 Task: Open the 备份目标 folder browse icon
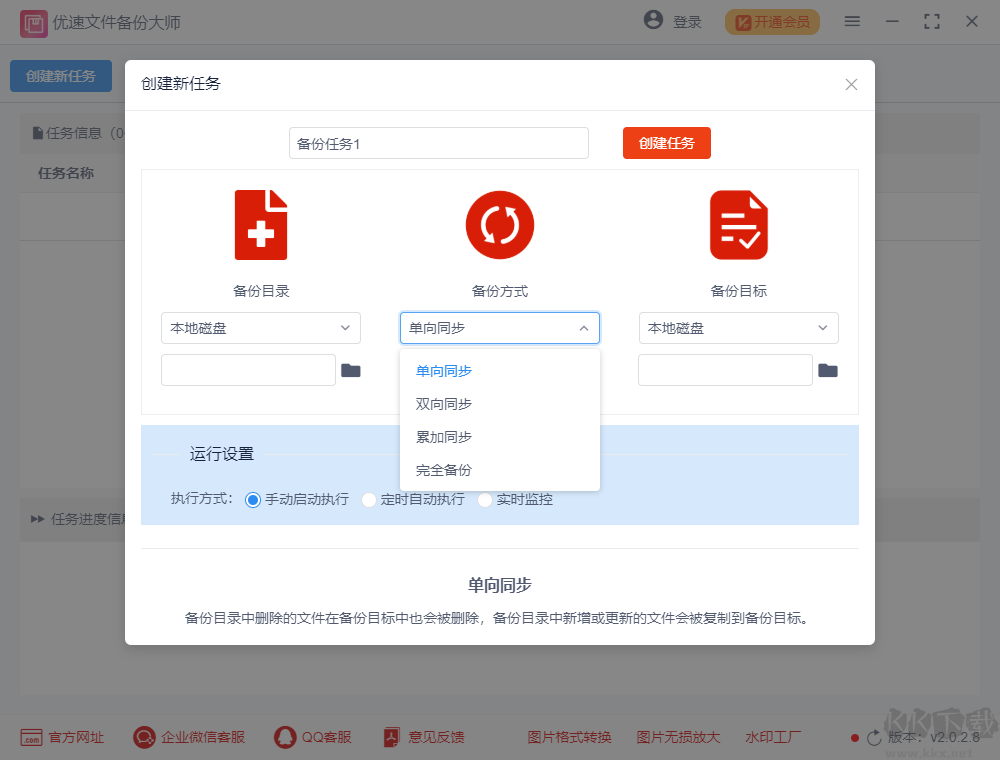pos(828,369)
